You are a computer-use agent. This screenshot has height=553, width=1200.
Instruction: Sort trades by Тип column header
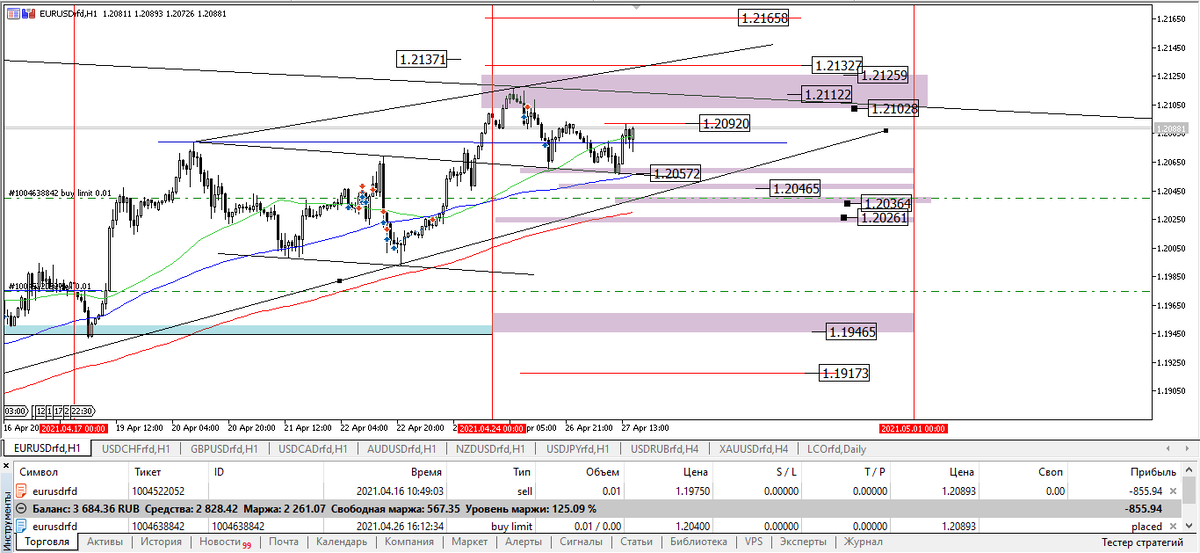[492, 471]
